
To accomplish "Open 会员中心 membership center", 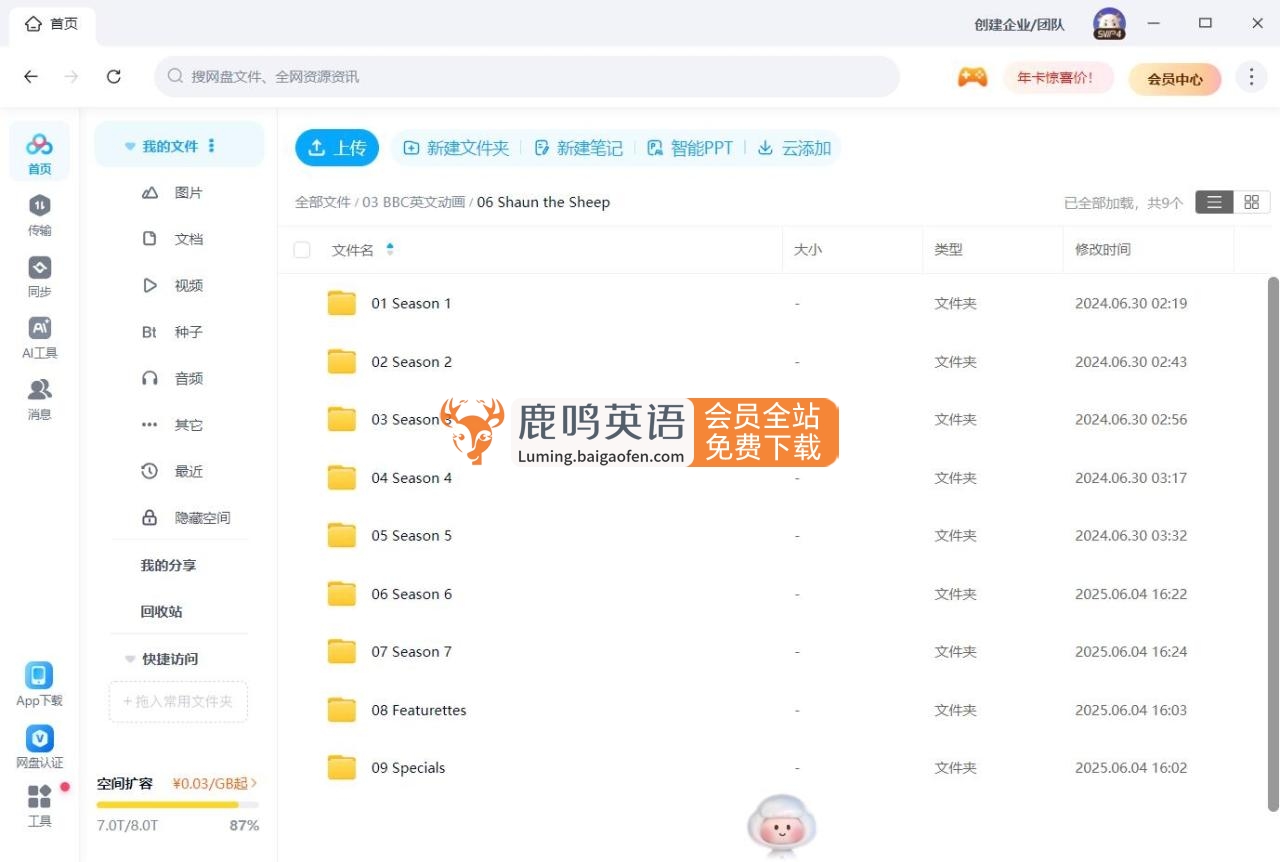I will tap(1175, 78).
